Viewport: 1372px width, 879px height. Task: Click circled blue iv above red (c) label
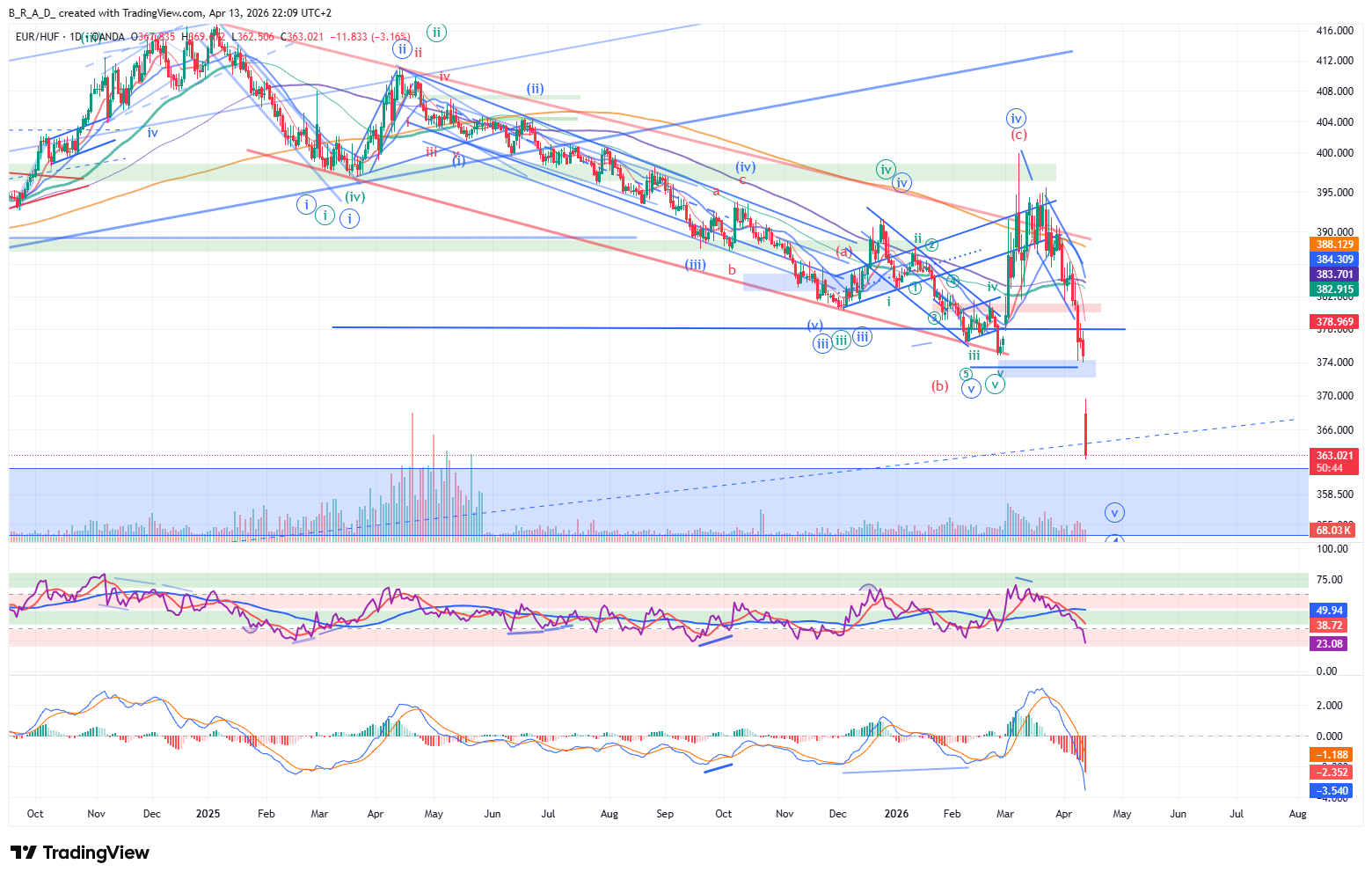point(1016,119)
